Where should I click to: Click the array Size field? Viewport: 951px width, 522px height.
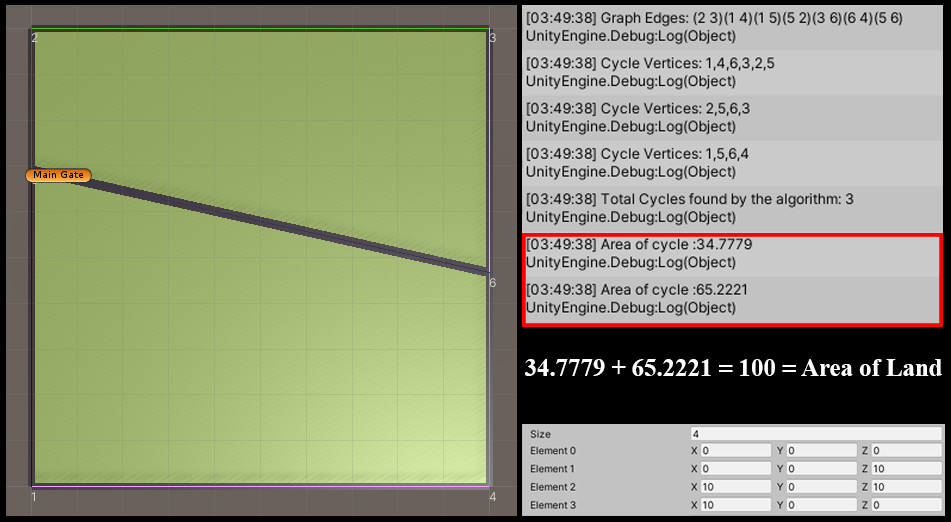[816, 434]
